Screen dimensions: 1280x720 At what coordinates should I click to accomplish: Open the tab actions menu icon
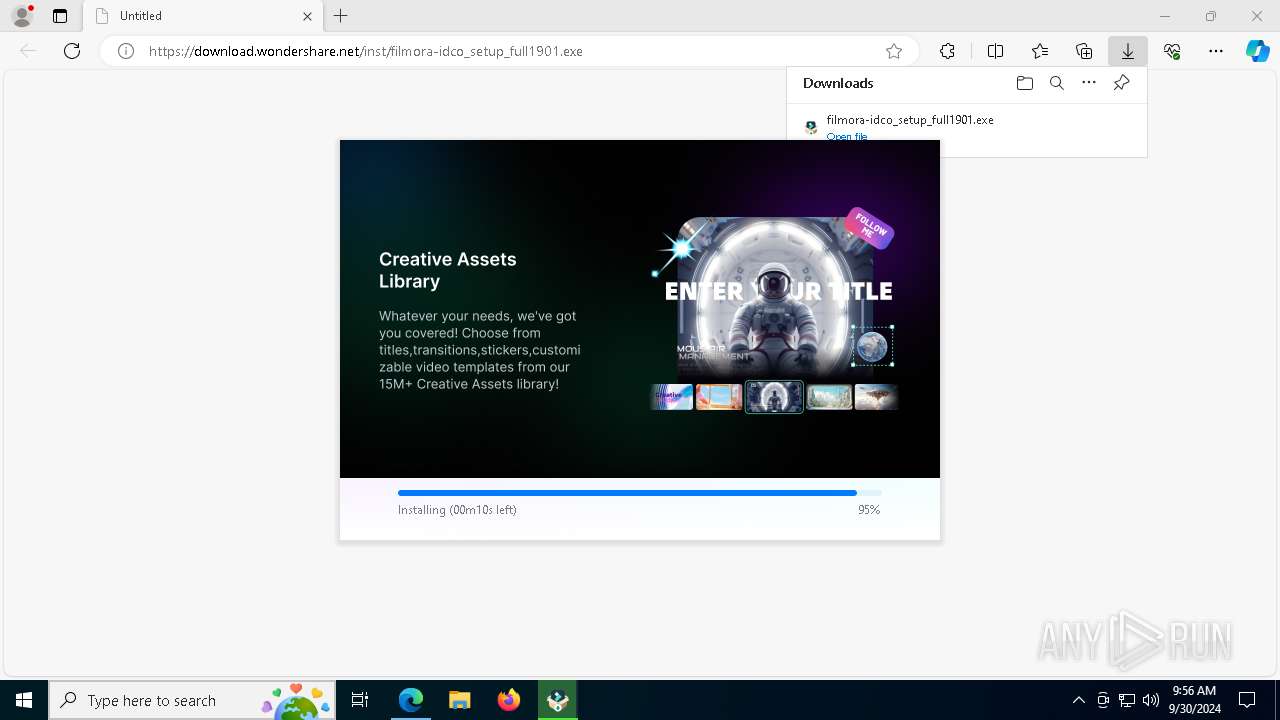point(60,16)
